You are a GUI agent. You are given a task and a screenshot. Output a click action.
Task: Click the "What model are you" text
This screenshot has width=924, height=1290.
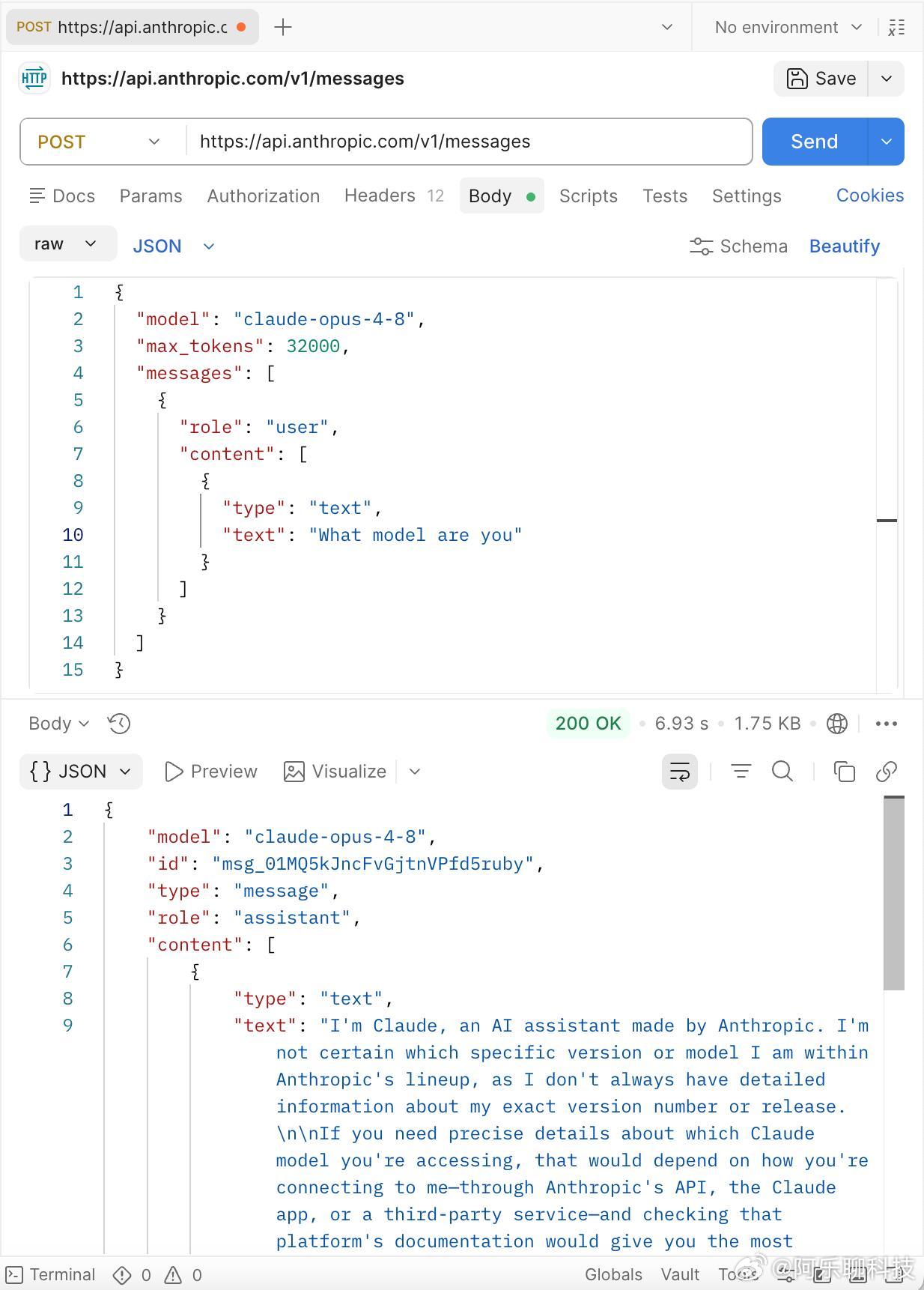click(x=416, y=535)
